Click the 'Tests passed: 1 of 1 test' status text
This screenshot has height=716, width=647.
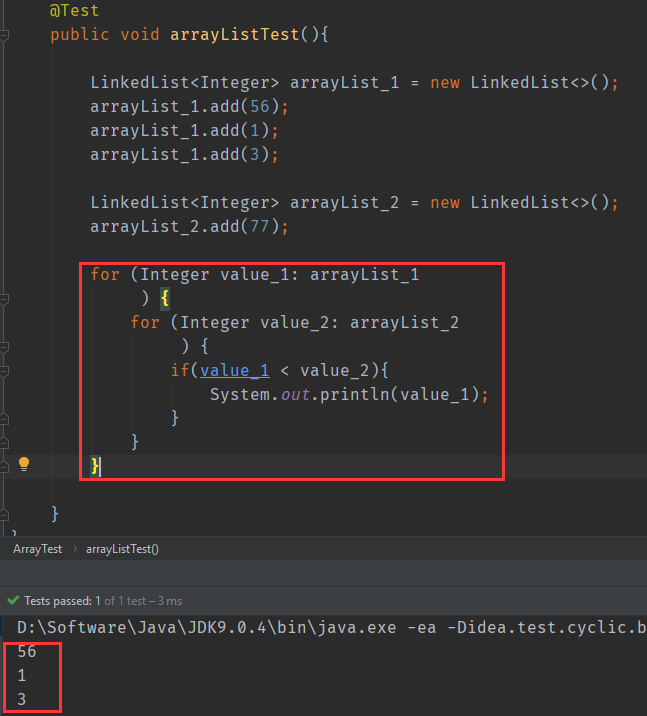pyautogui.click(x=103, y=601)
